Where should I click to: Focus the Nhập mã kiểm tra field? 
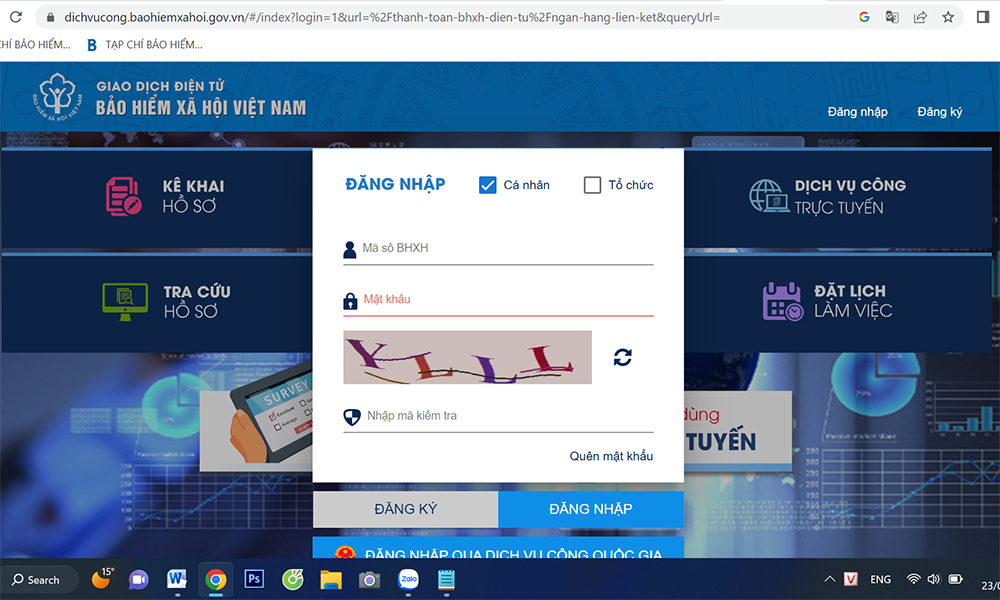click(x=498, y=416)
